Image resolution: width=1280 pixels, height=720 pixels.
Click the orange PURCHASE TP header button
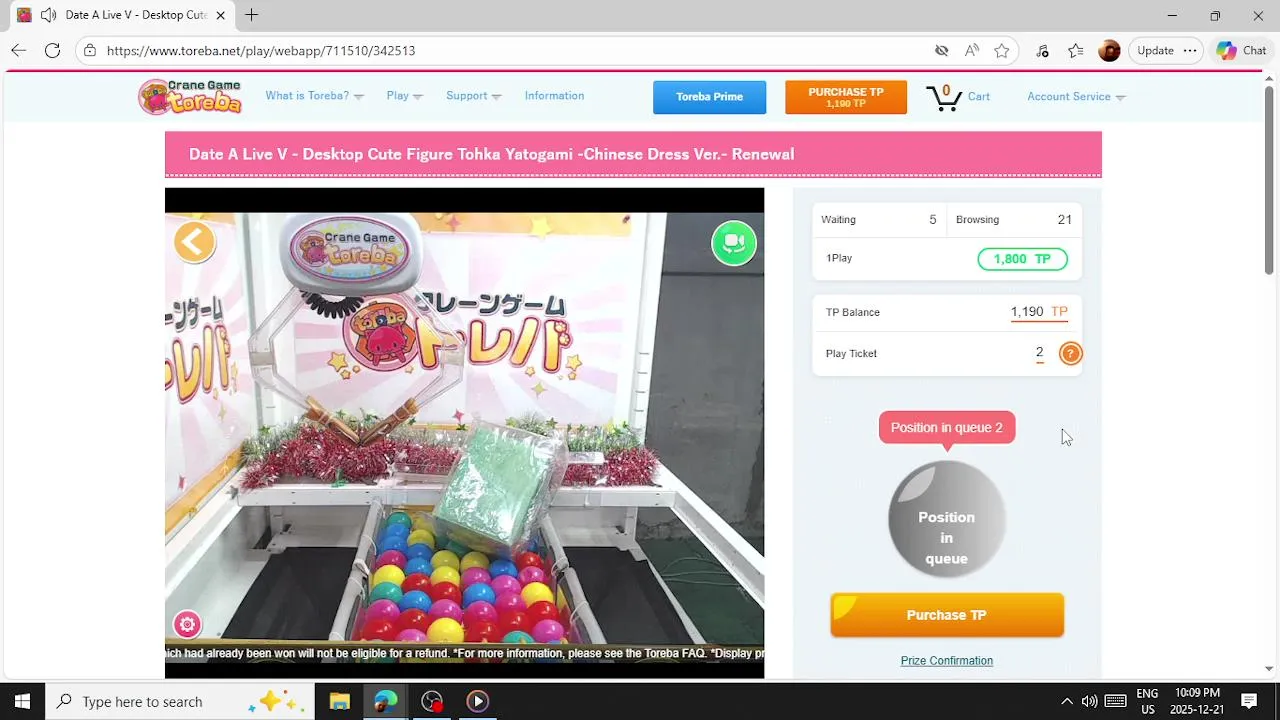[846, 97]
